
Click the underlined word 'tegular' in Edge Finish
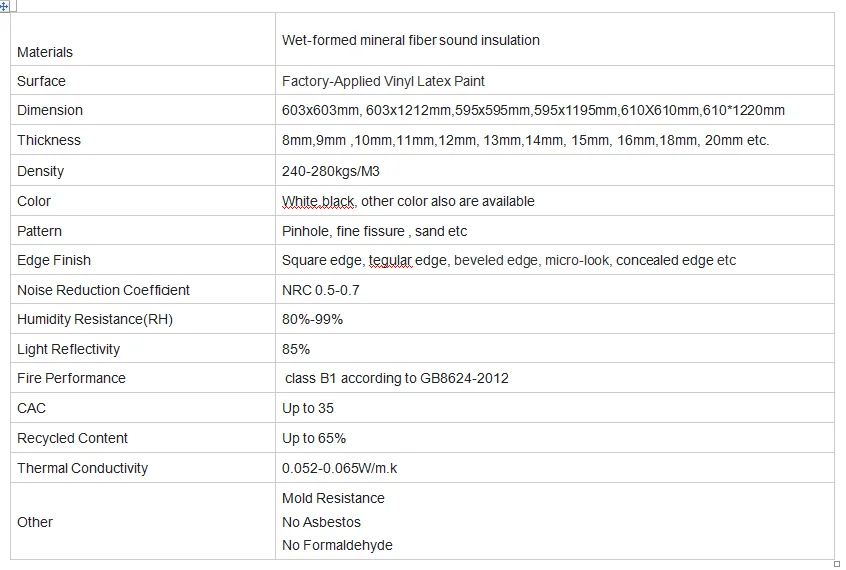tap(390, 261)
